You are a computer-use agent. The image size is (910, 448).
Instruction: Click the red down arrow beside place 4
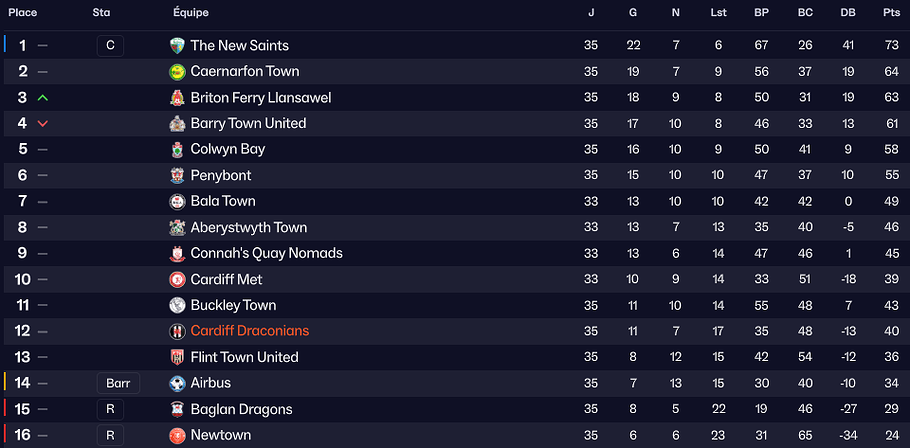pos(42,123)
